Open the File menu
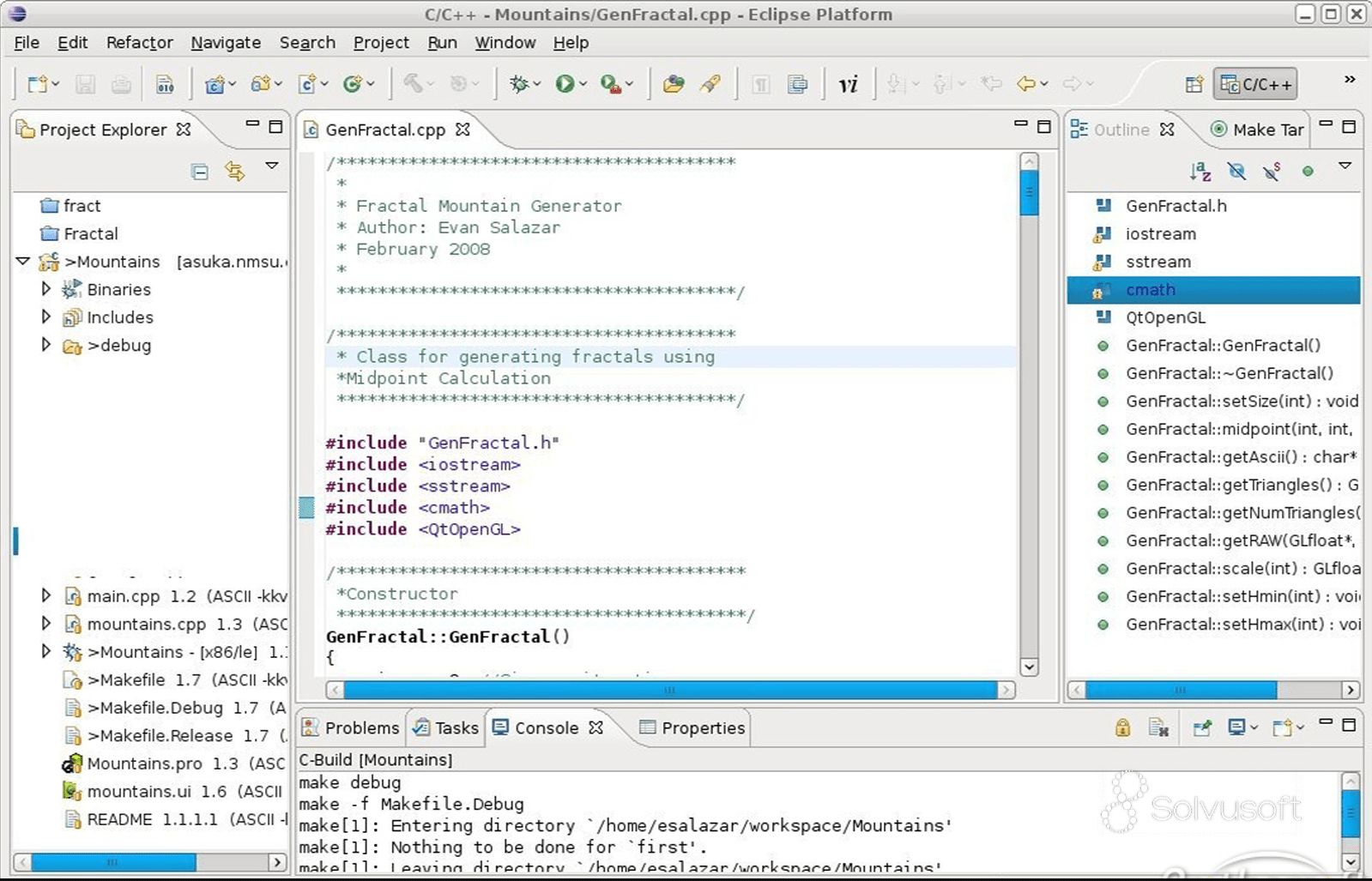 pos(27,43)
